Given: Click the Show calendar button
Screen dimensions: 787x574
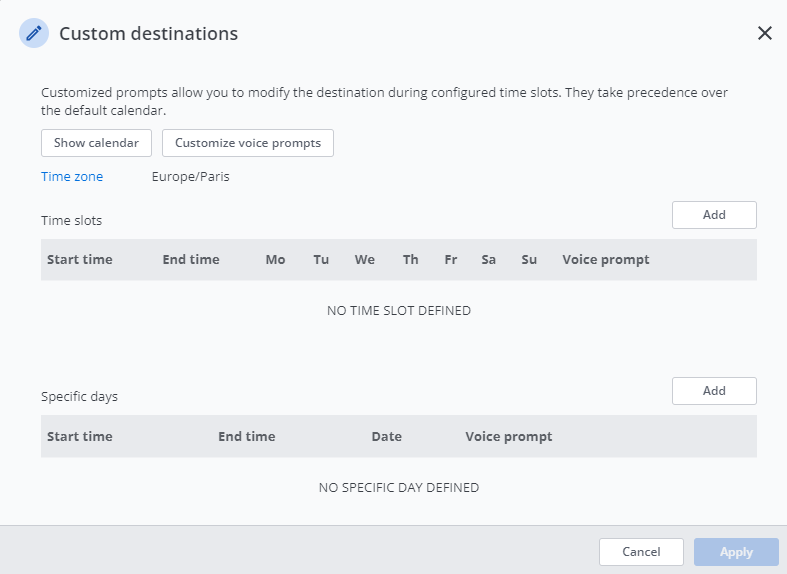Looking at the screenshot, I should pos(96,143).
